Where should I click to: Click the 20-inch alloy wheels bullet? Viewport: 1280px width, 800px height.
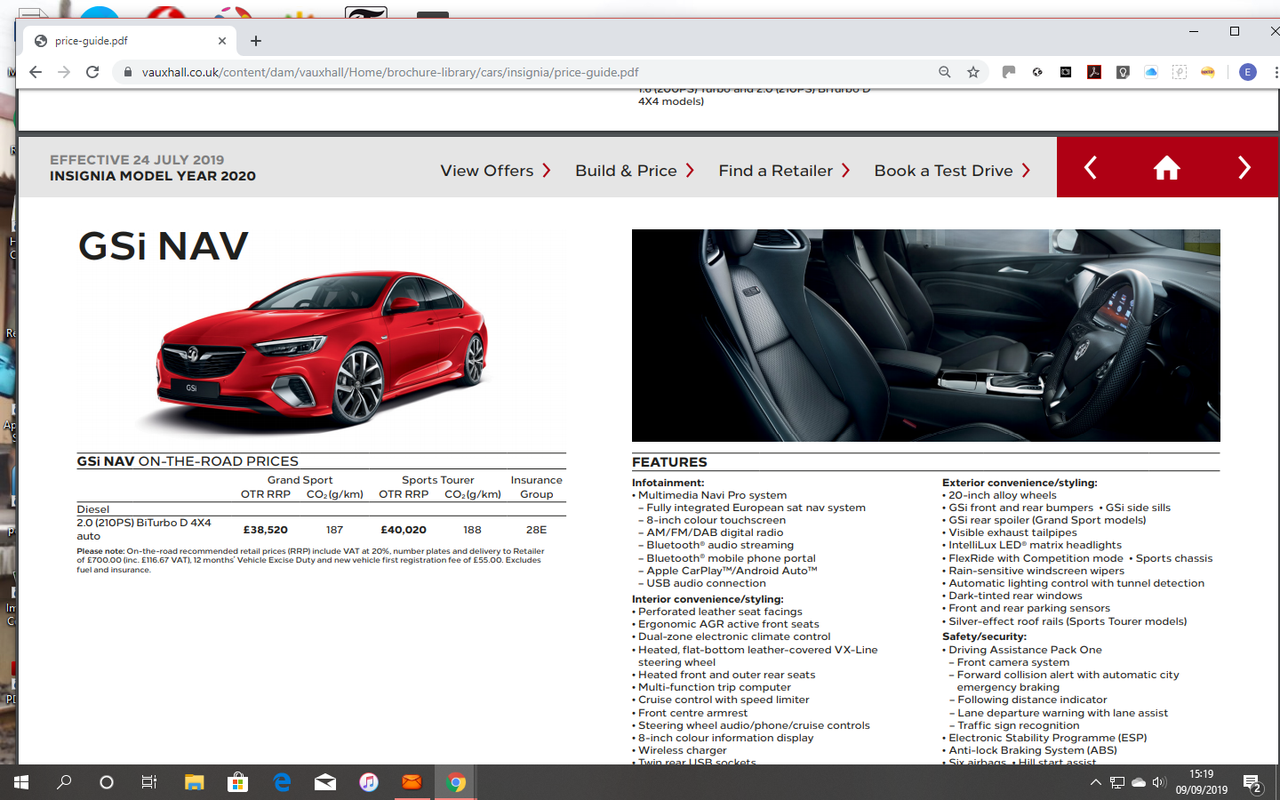(1000, 495)
